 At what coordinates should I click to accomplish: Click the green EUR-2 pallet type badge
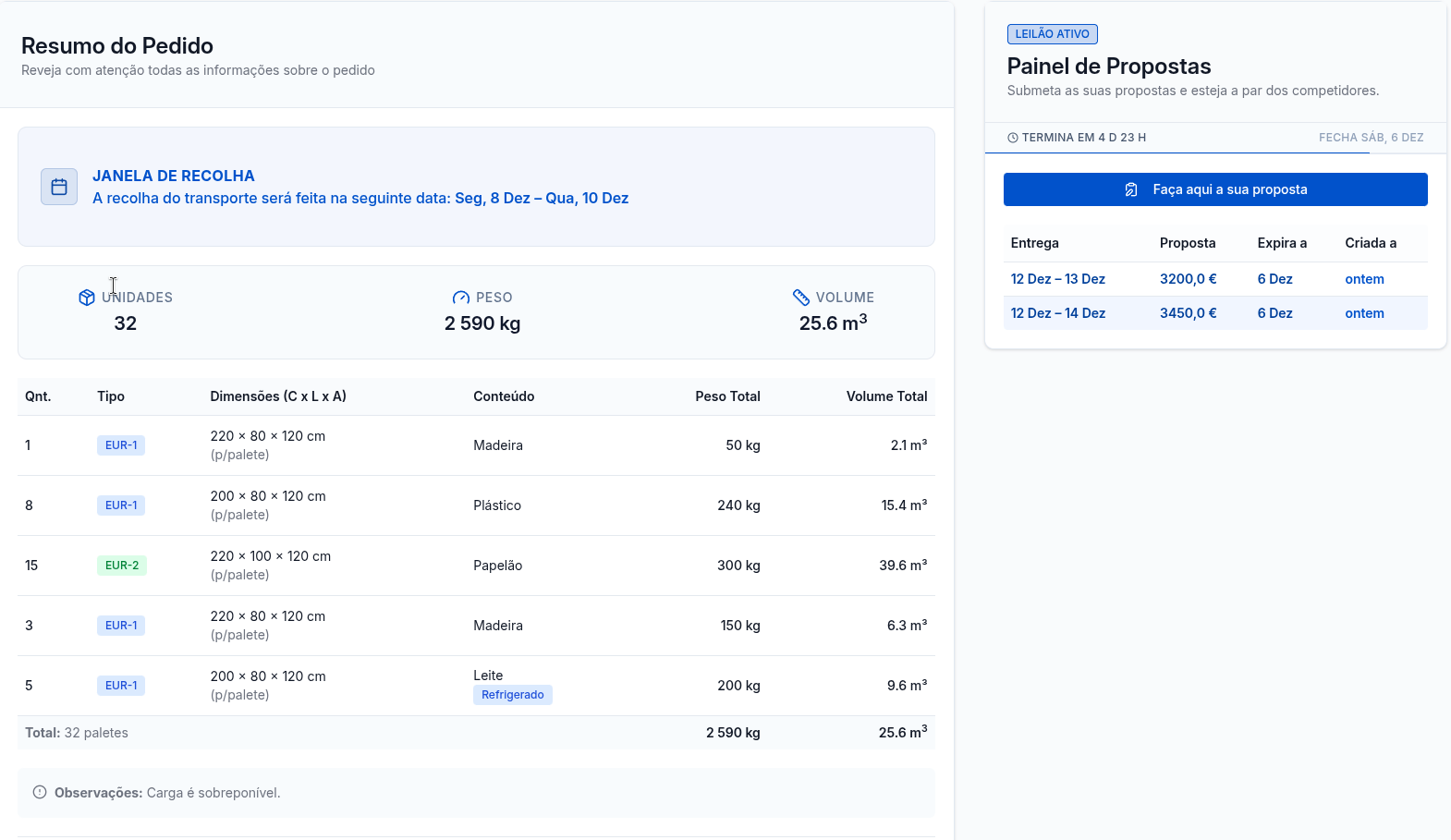pos(122,566)
